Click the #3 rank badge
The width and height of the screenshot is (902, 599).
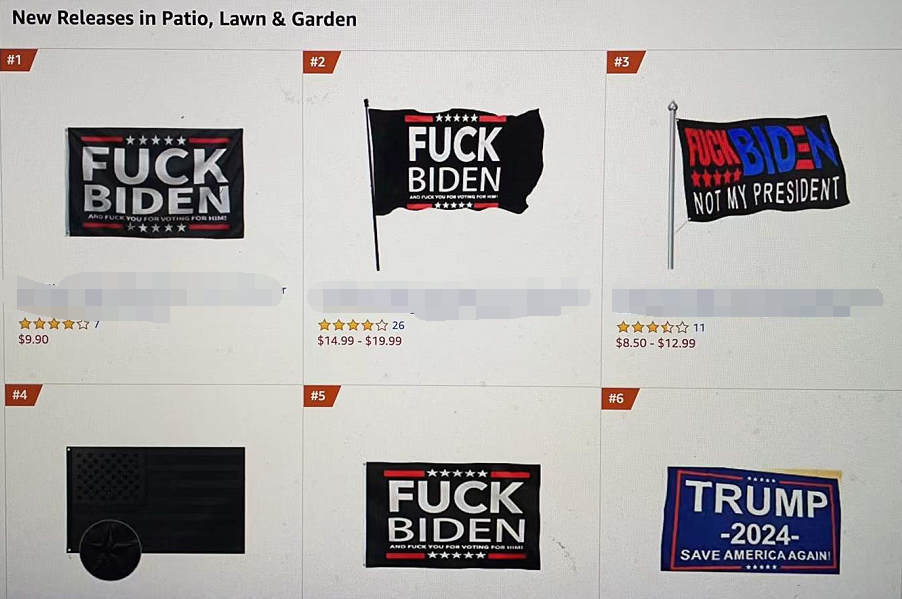point(624,62)
